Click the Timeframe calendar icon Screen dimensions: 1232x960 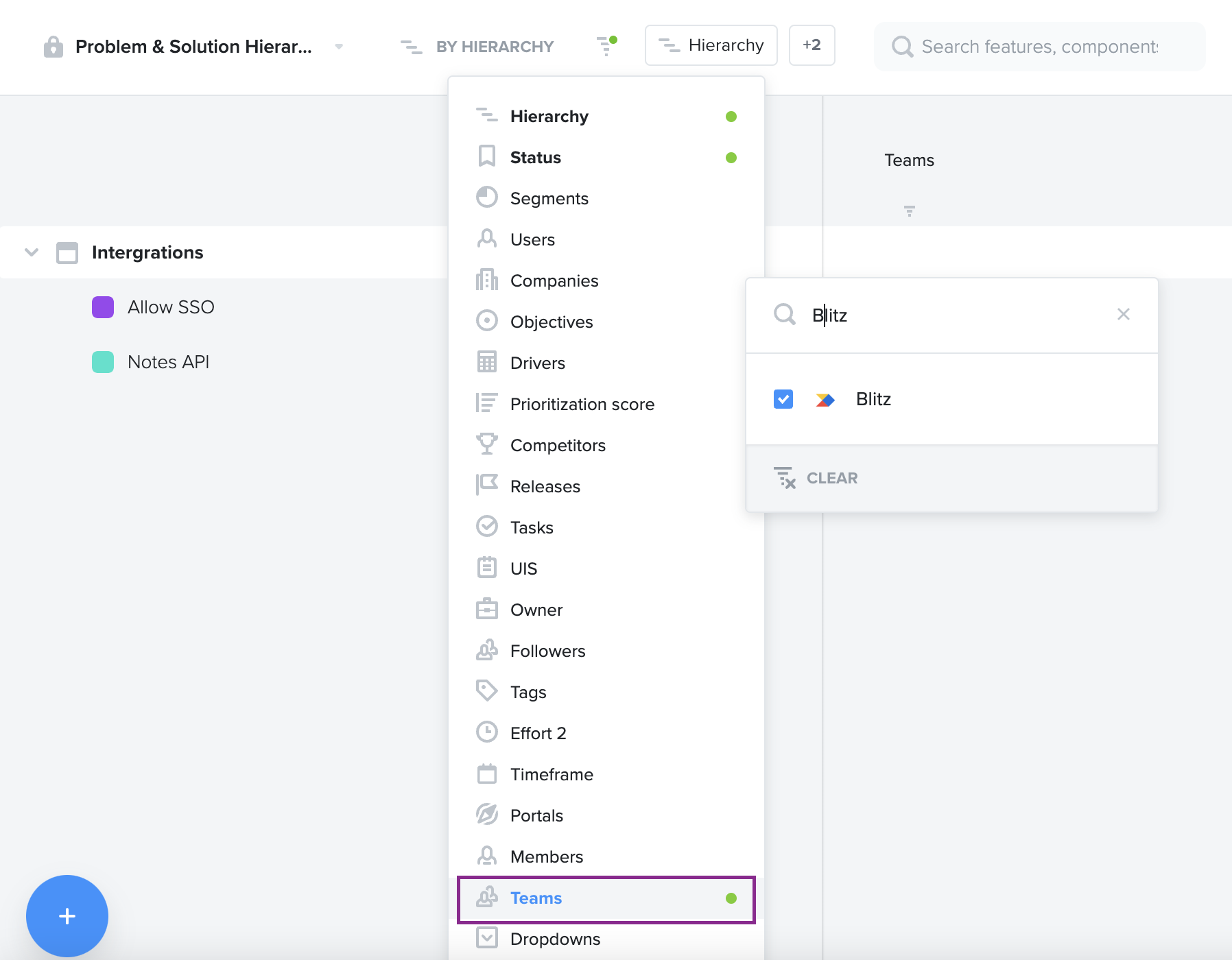coord(487,773)
